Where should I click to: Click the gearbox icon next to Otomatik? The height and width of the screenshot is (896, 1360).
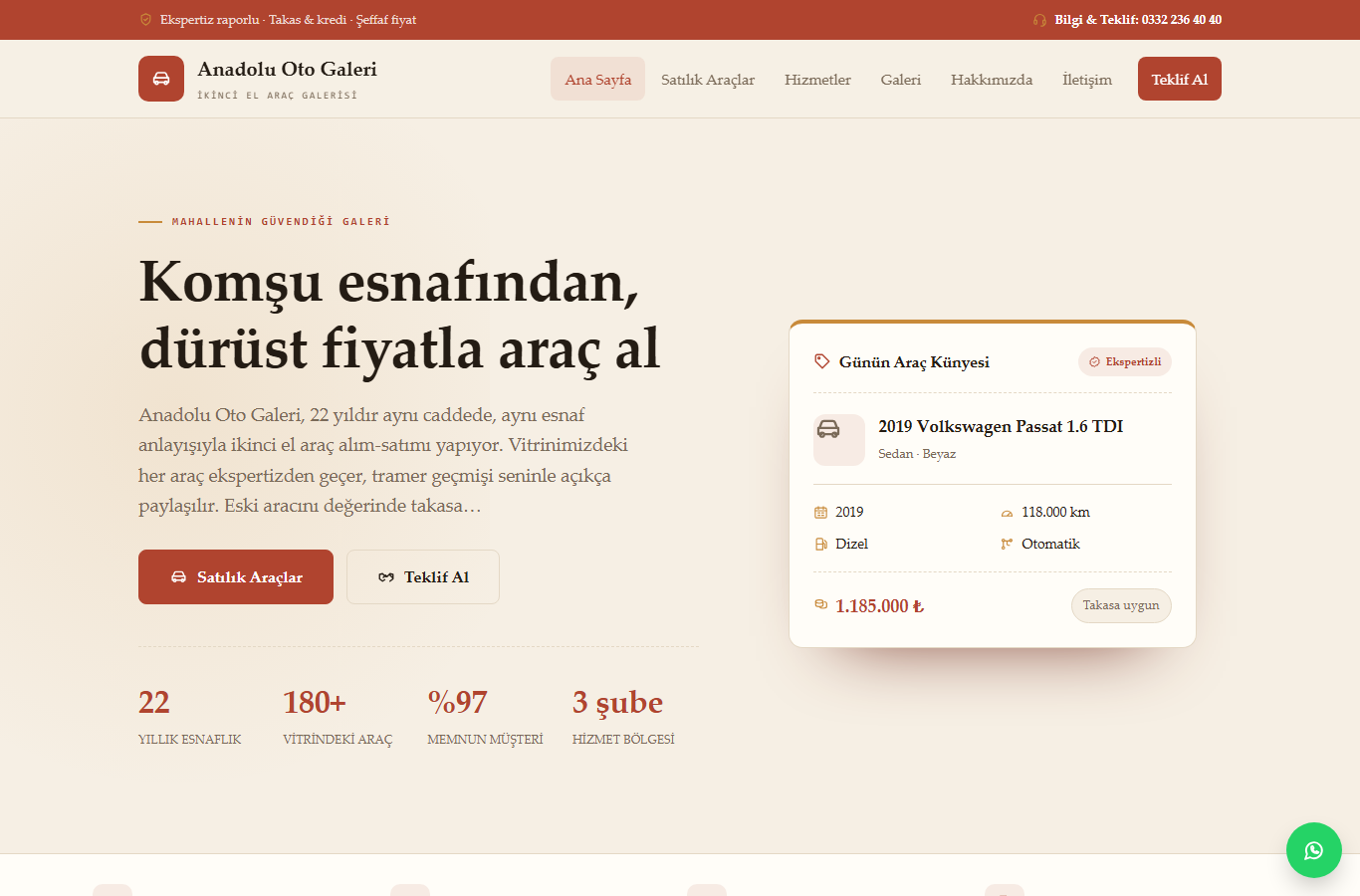pyautogui.click(x=1007, y=545)
